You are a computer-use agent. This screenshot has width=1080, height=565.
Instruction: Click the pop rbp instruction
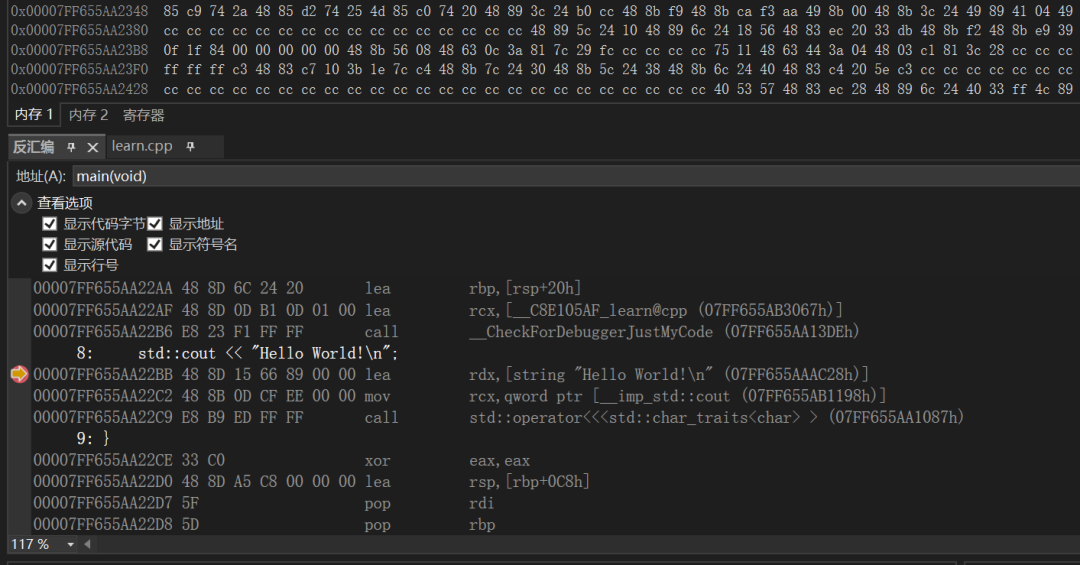pos(264,524)
